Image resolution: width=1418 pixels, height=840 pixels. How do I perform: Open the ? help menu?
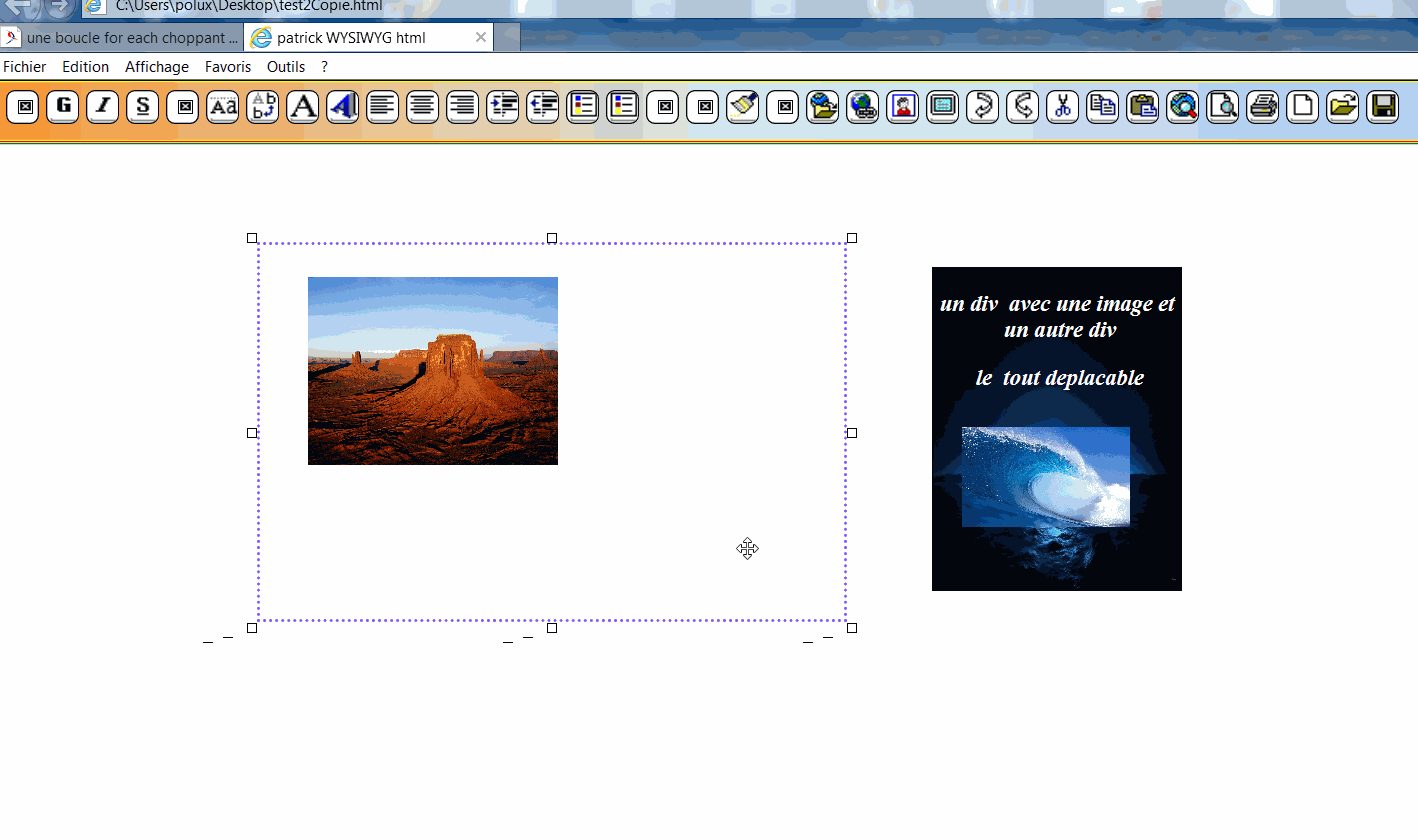(324, 67)
